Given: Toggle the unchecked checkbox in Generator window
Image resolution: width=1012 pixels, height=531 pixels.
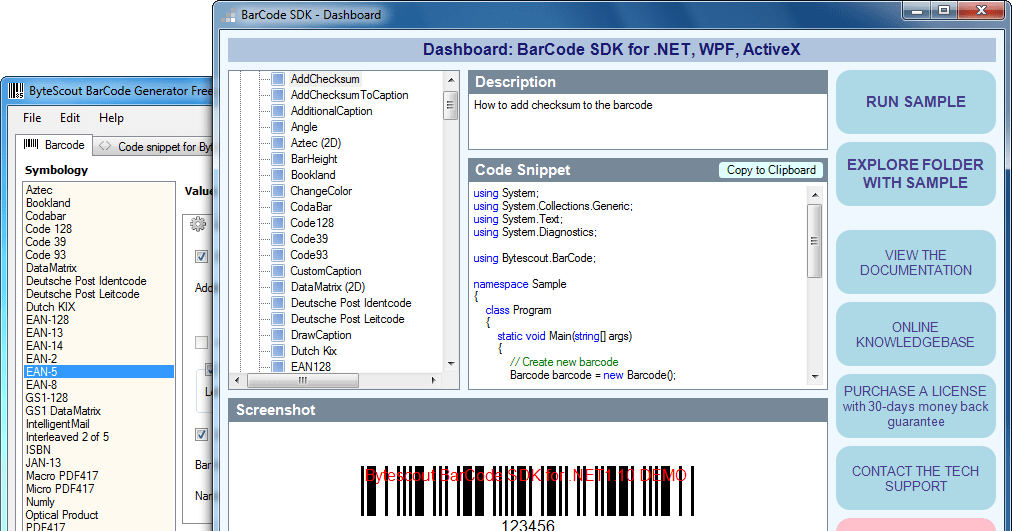Looking at the screenshot, I should point(201,342).
